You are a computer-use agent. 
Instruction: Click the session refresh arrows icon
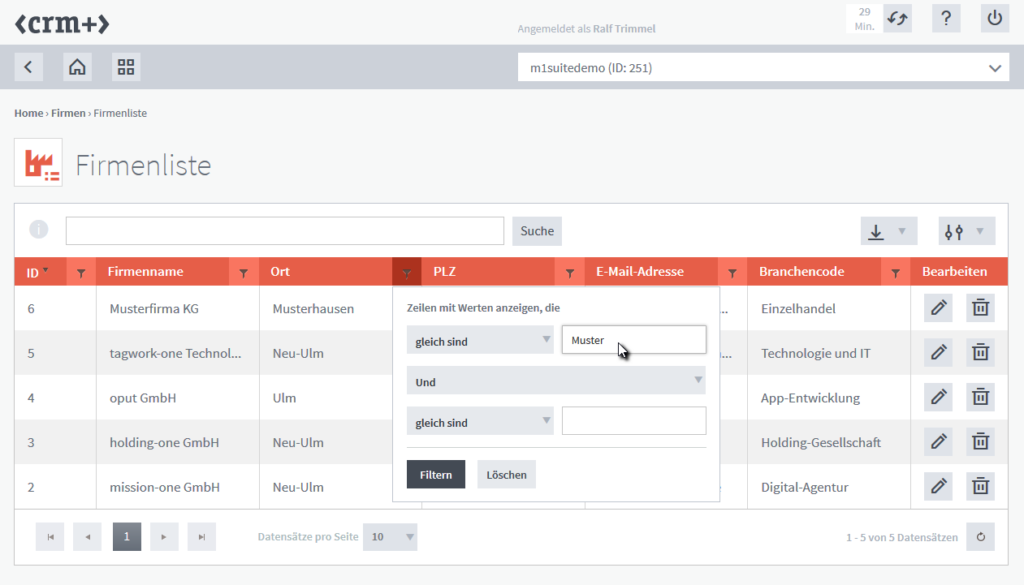(x=897, y=18)
